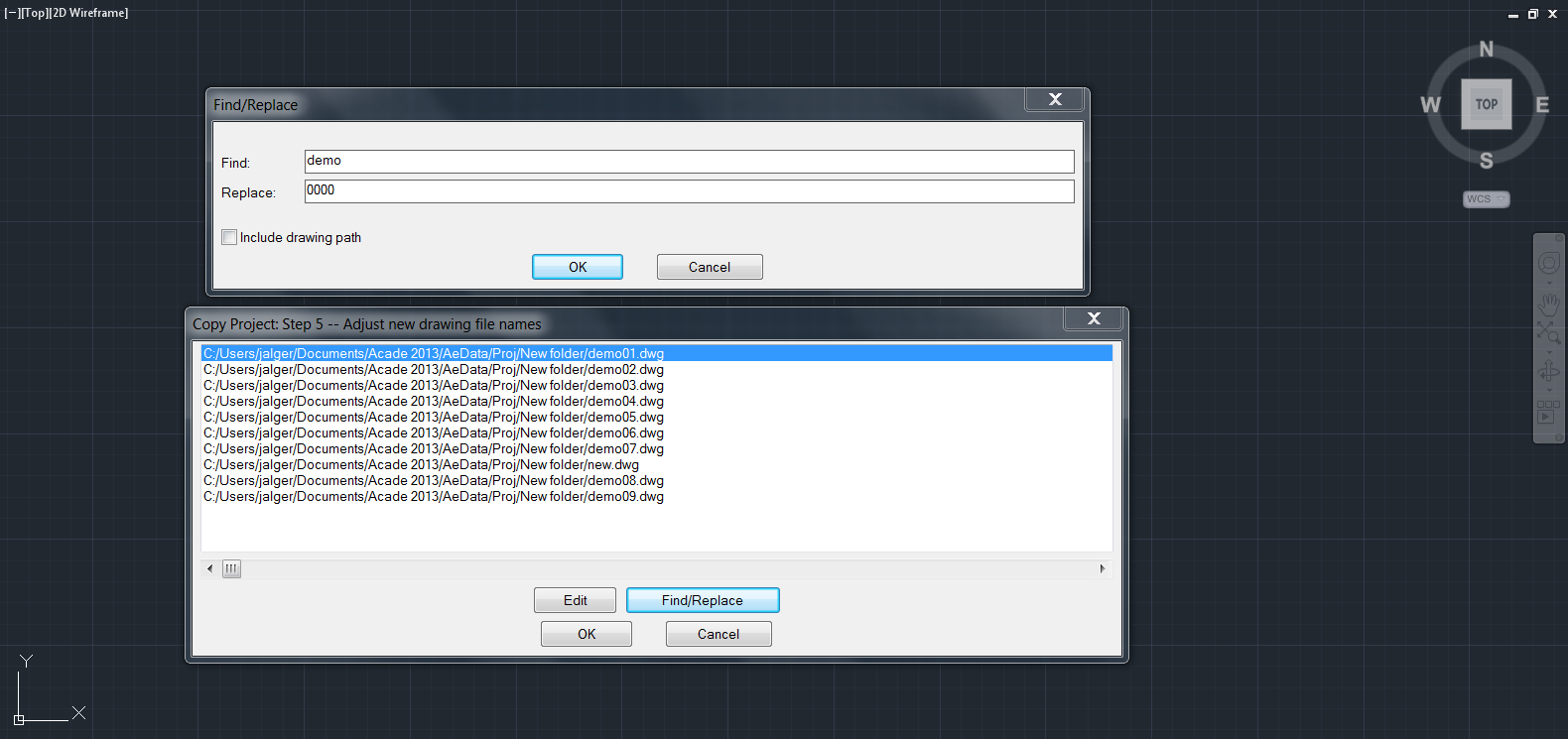Click the E (East) compass letter
The height and width of the screenshot is (739, 1568).
click(x=1542, y=104)
